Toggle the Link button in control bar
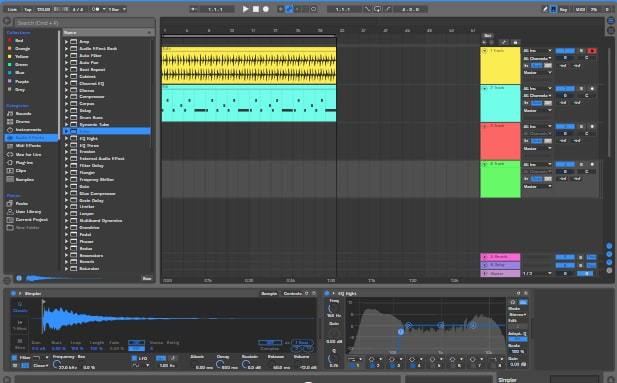The width and height of the screenshot is (617, 383). pyautogui.click(x=13, y=9)
